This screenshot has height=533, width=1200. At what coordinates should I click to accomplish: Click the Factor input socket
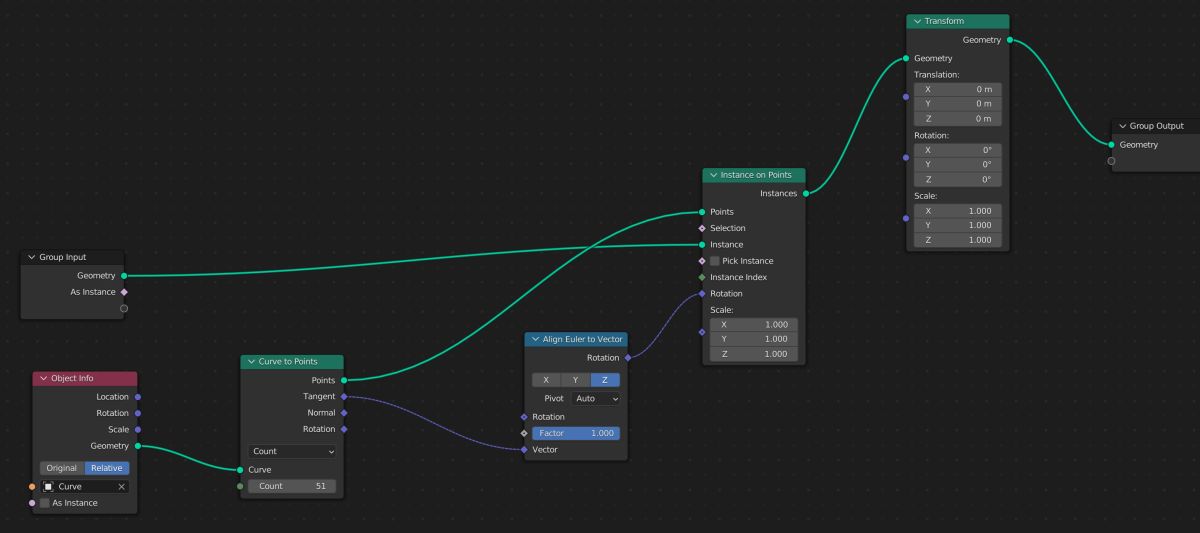pyautogui.click(x=523, y=433)
